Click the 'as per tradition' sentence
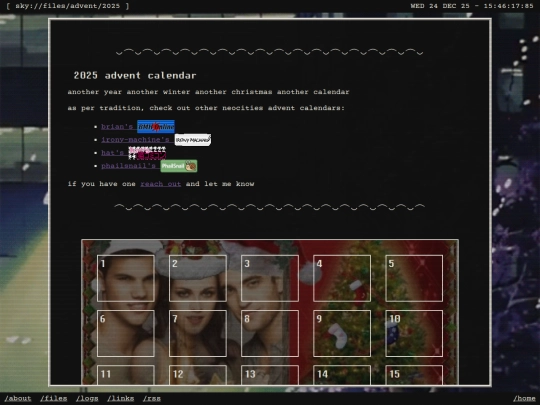This screenshot has height=405, width=540. tap(206, 108)
